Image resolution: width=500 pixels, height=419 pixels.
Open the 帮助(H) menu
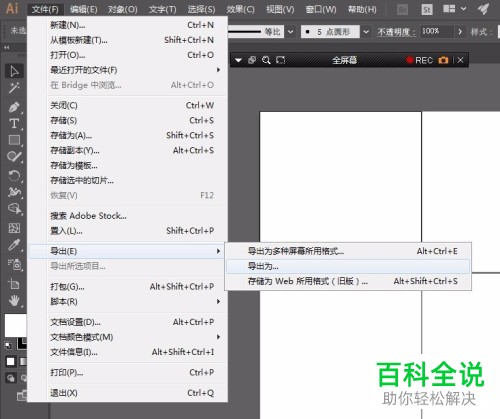(x=362, y=9)
